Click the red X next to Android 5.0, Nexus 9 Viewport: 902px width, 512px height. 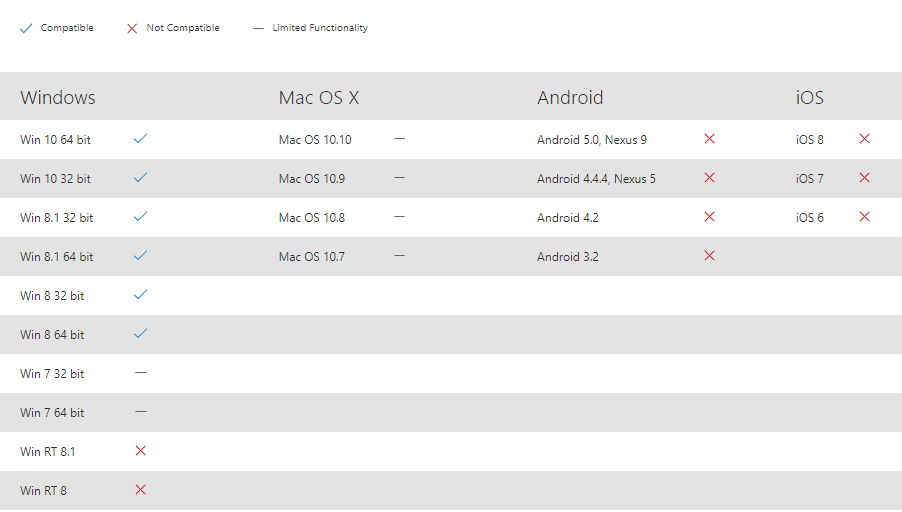(709, 139)
